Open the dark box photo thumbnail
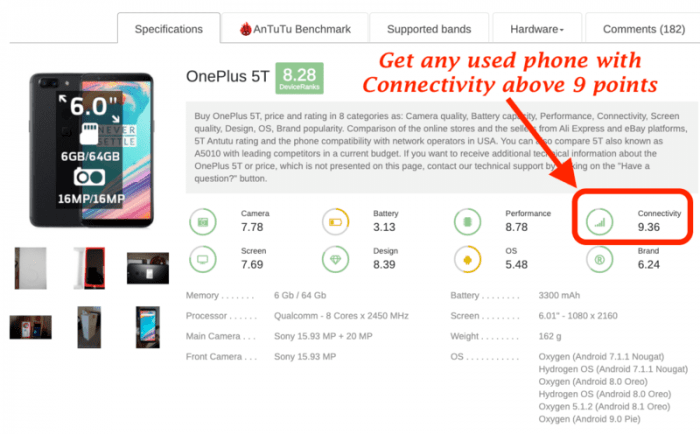Image resolution: width=700 pixels, height=434 pixels. (x=148, y=268)
